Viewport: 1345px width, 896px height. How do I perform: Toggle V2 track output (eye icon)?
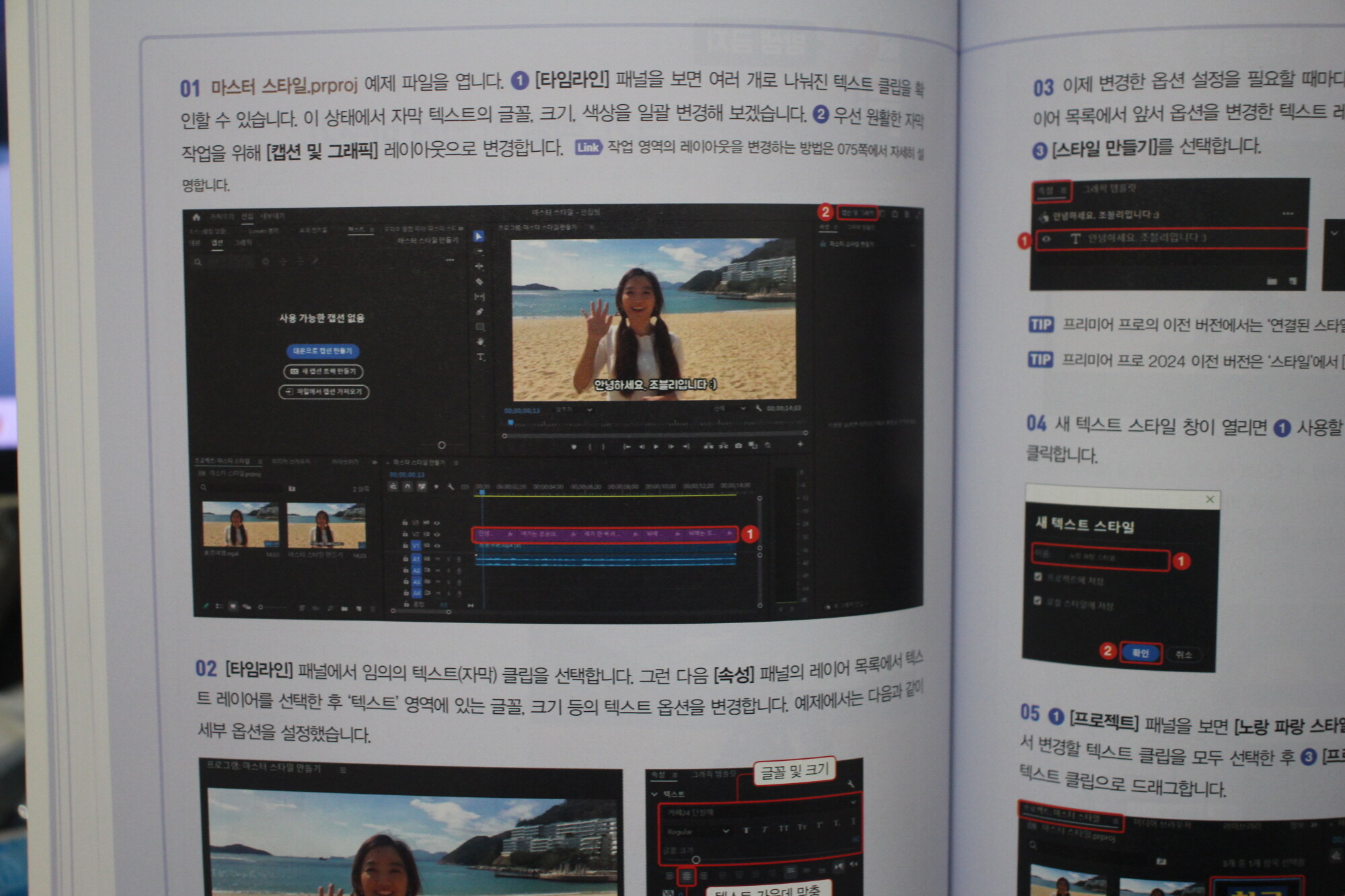437,534
